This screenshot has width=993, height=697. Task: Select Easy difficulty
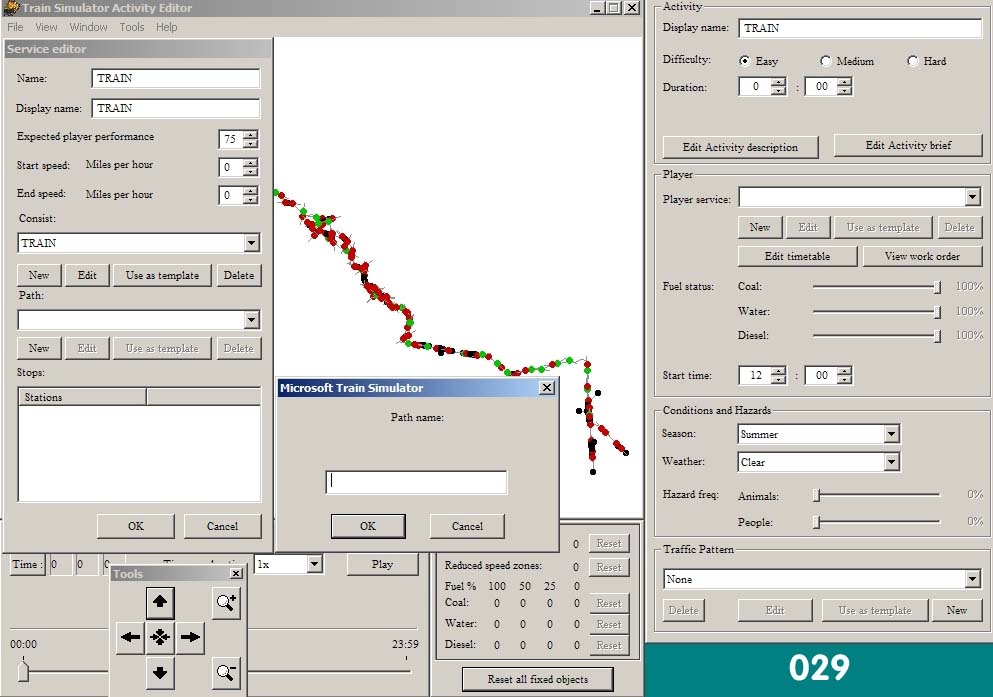click(745, 61)
